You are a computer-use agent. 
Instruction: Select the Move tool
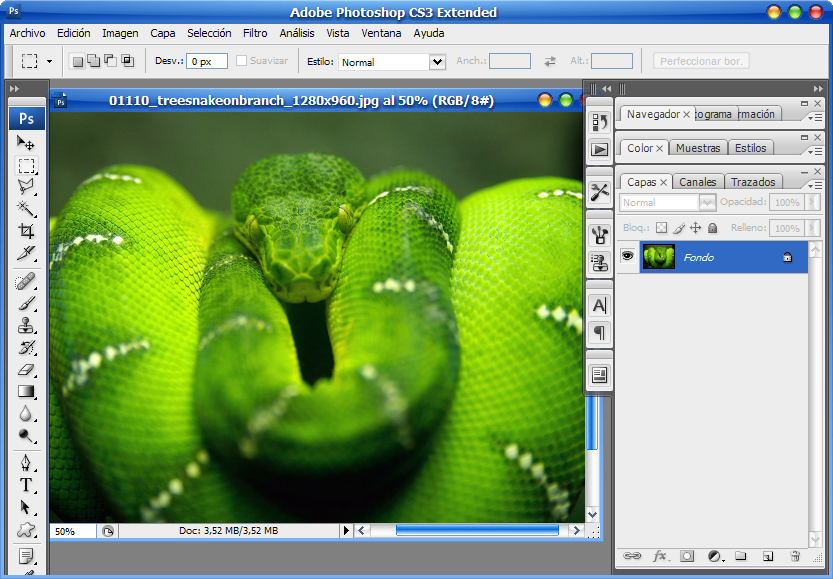(x=26, y=144)
